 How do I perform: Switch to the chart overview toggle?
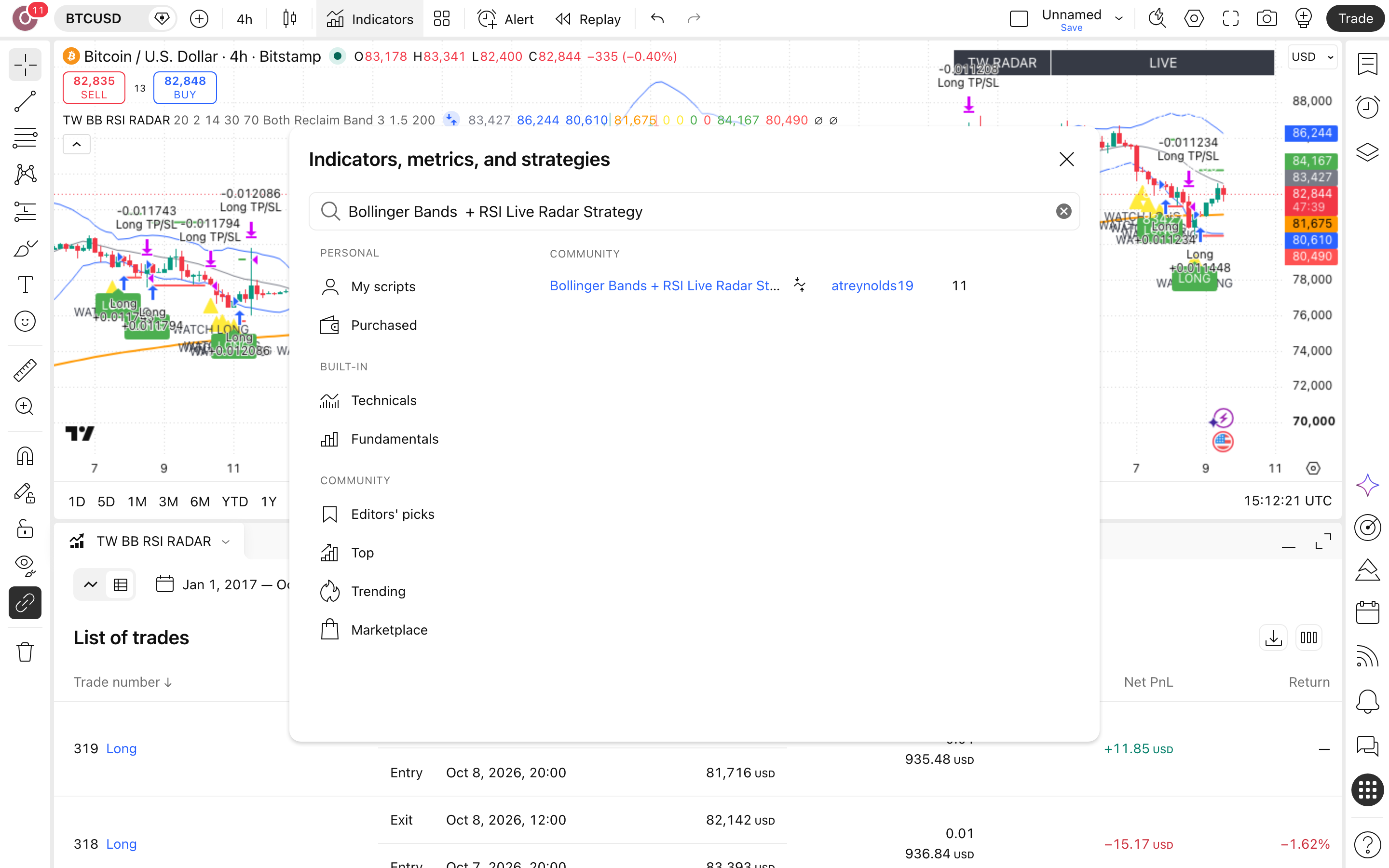click(x=91, y=584)
